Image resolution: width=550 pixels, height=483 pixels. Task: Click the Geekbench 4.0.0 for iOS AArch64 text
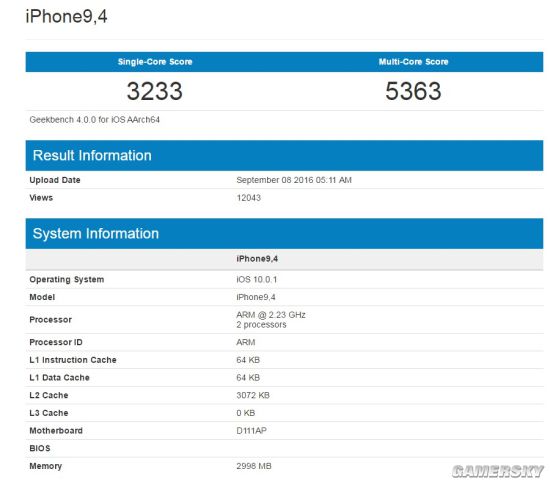[95, 120]
